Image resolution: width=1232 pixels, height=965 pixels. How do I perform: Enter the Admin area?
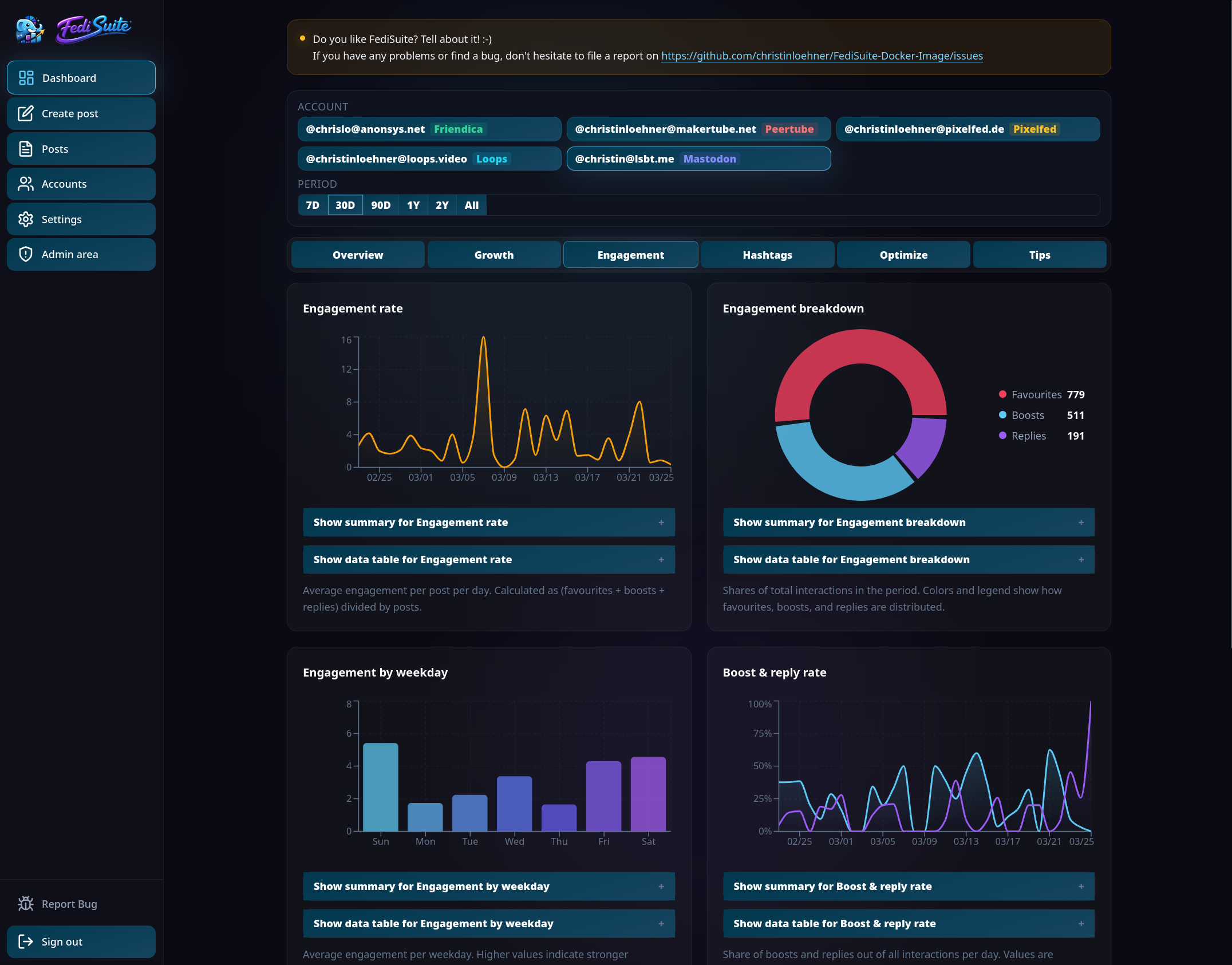(x=81, y=254)
